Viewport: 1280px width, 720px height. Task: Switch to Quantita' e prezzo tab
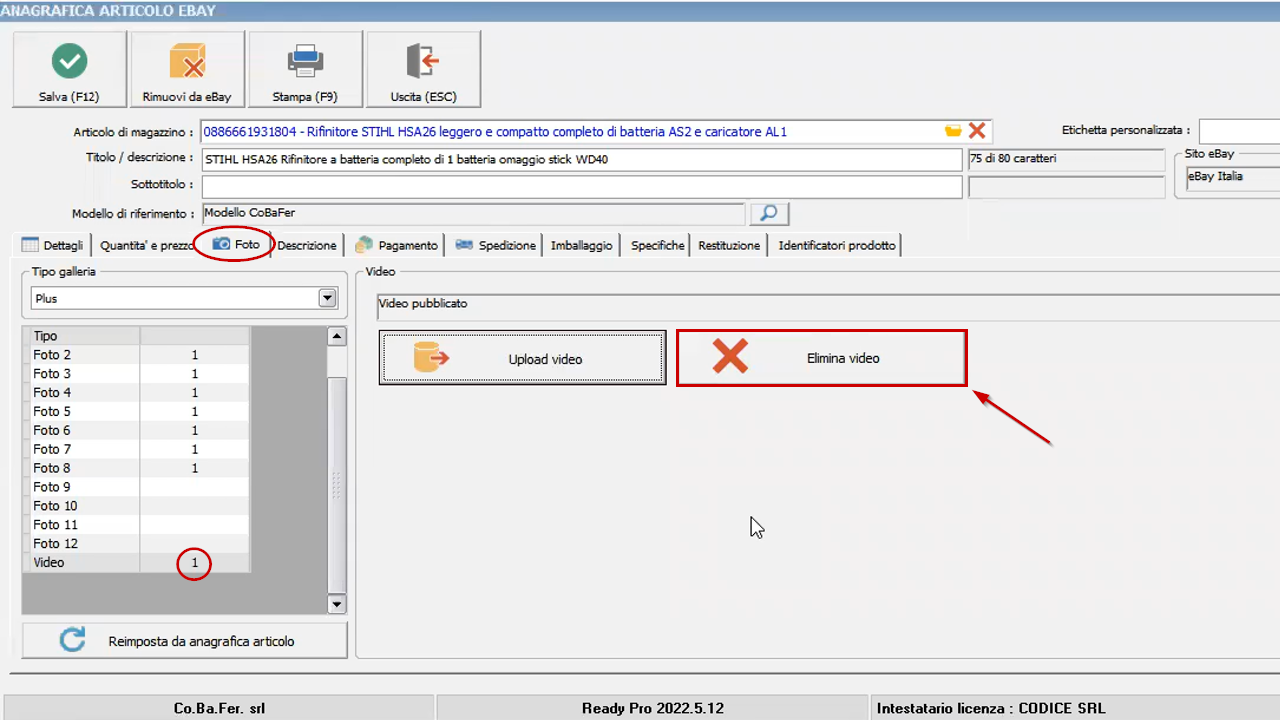146,245
